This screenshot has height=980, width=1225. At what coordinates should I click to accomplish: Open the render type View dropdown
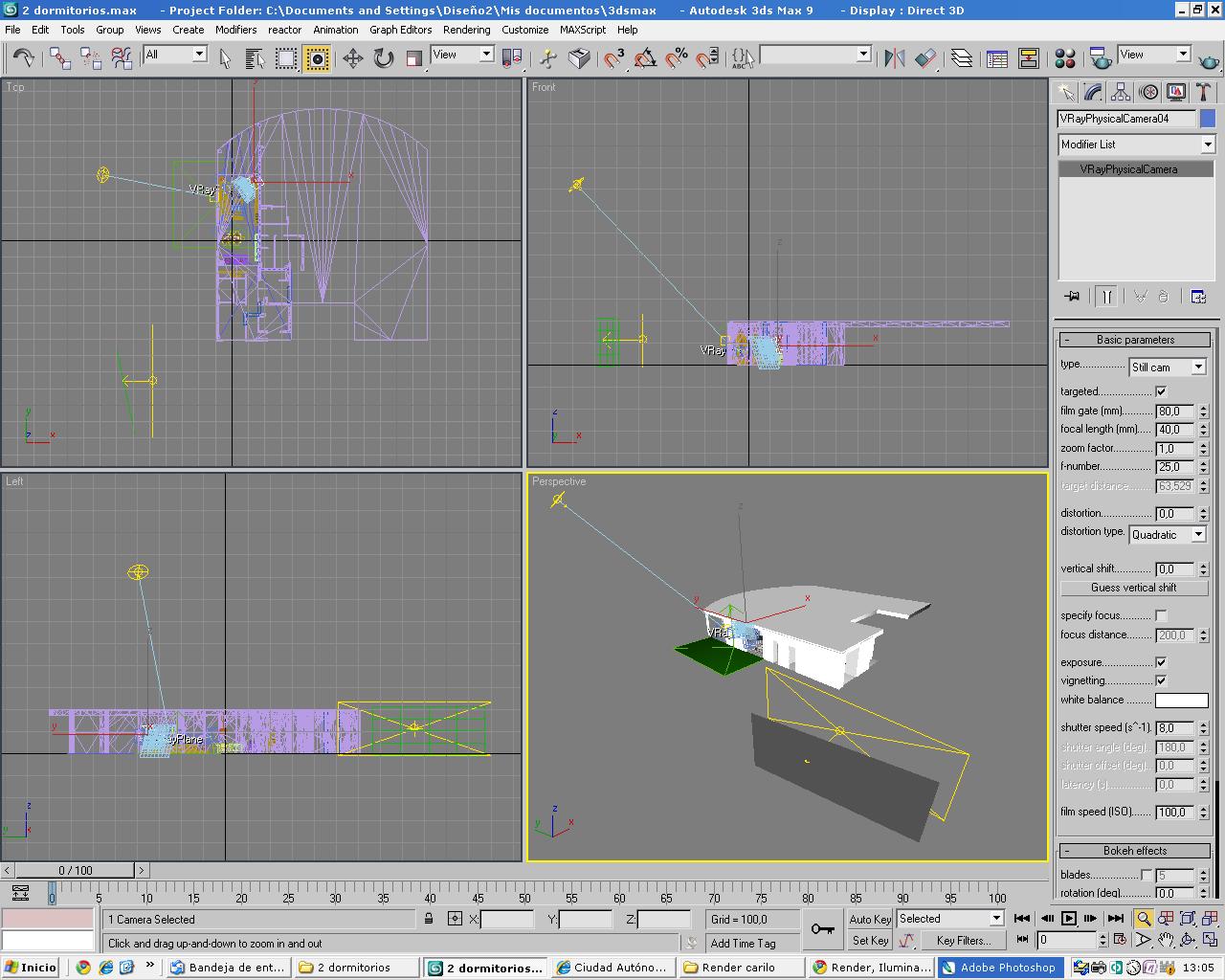[x=1154, y=55]
